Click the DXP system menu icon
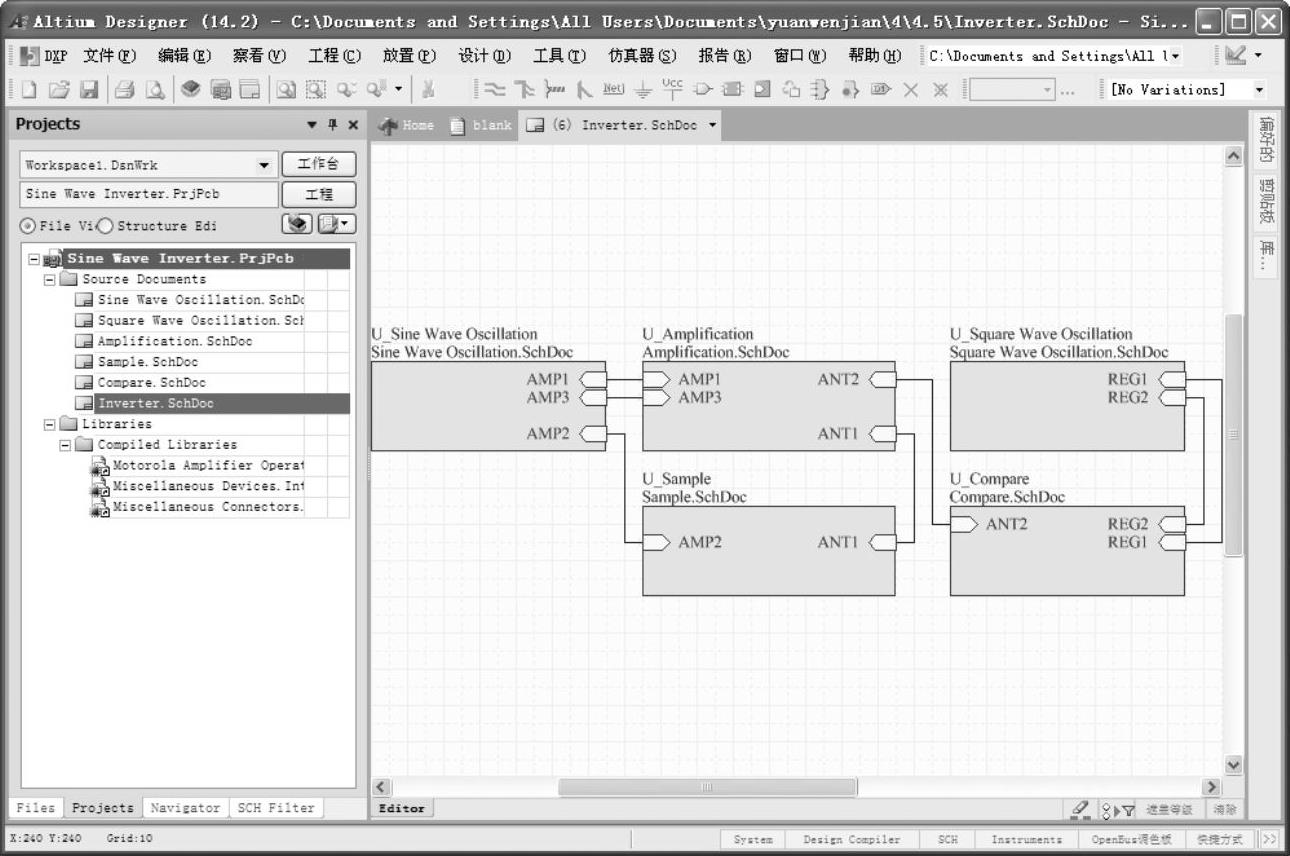Viewport: 1290px width, 856px height. pos(42,56)
